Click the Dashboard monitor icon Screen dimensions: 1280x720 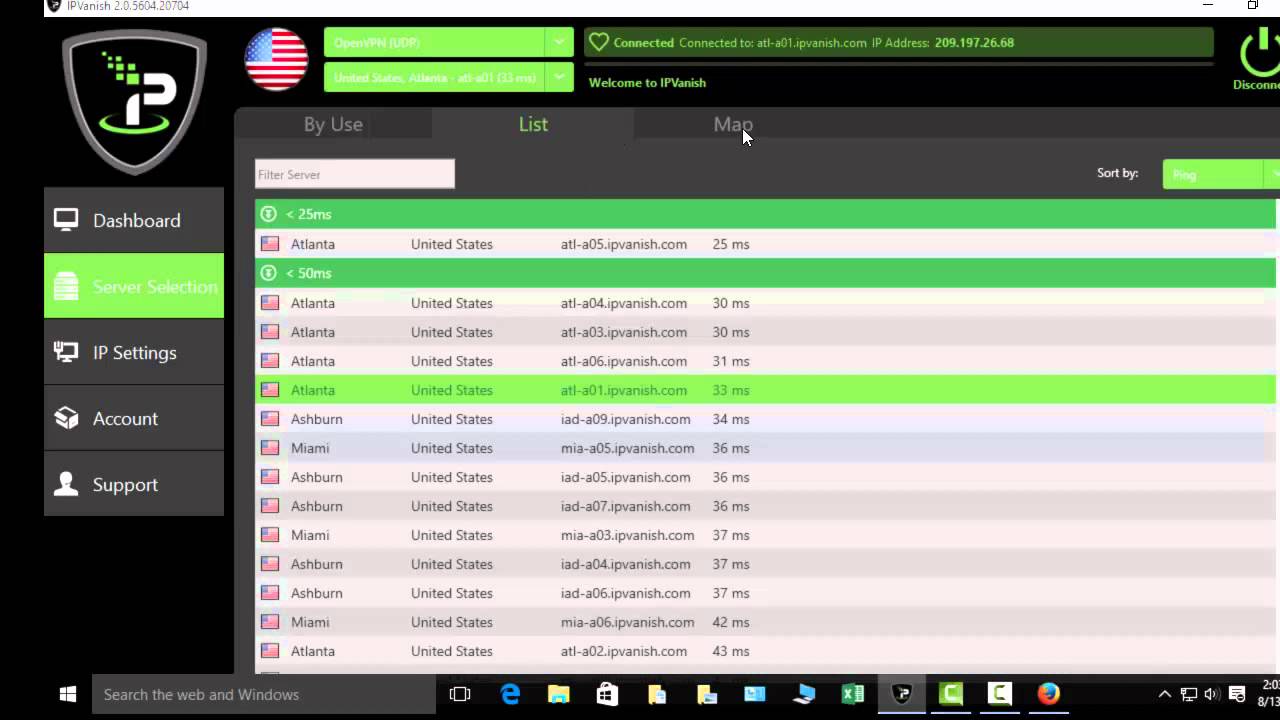pos(66,220)
